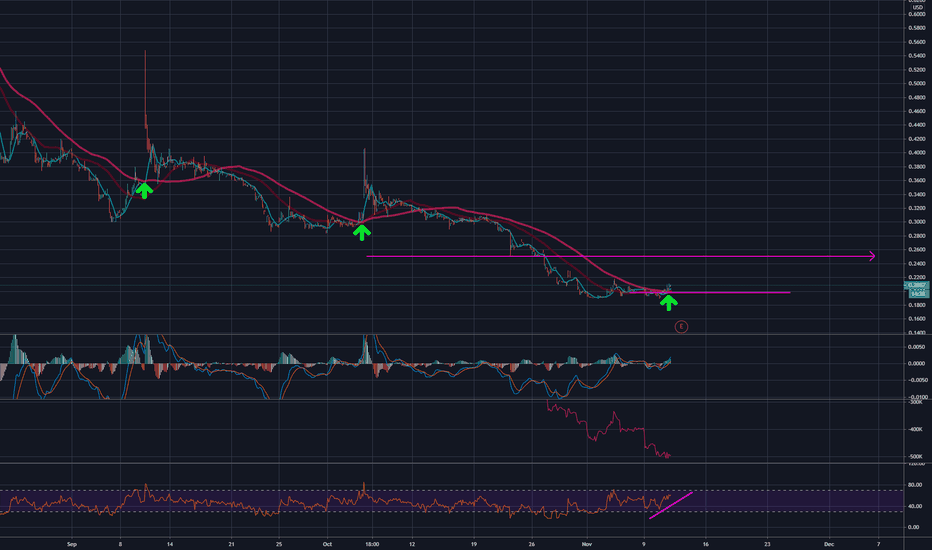Click the 19 date label on time axis

(x=474, y=544)
